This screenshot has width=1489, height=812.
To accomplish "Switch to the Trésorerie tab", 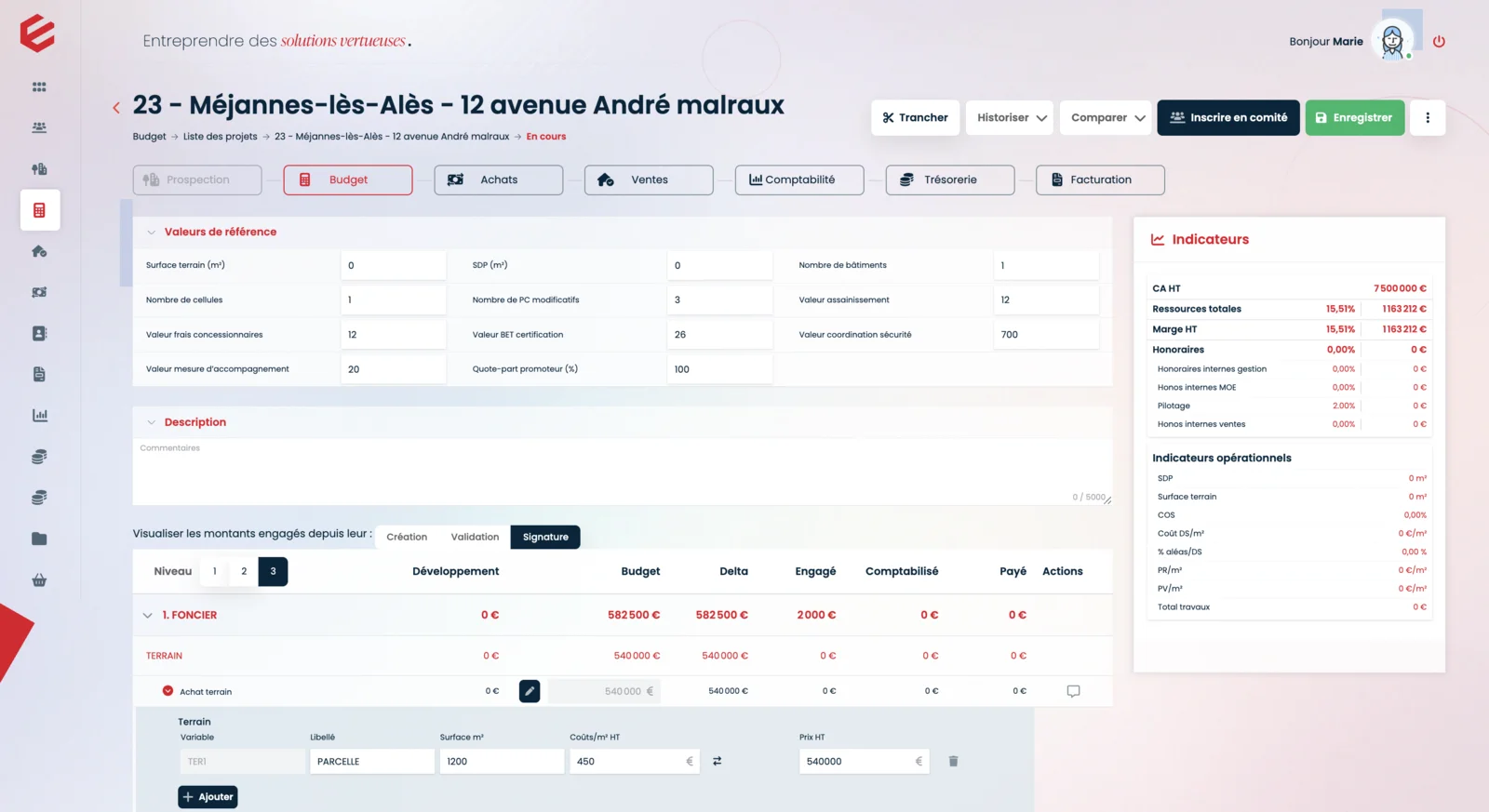I will click(949, 180).
